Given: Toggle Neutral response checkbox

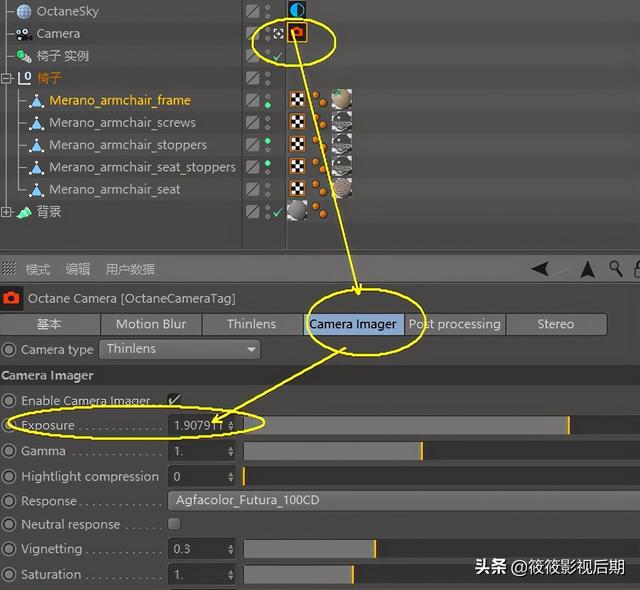Looking at the screenshot, I should click(x=174, y=523).
